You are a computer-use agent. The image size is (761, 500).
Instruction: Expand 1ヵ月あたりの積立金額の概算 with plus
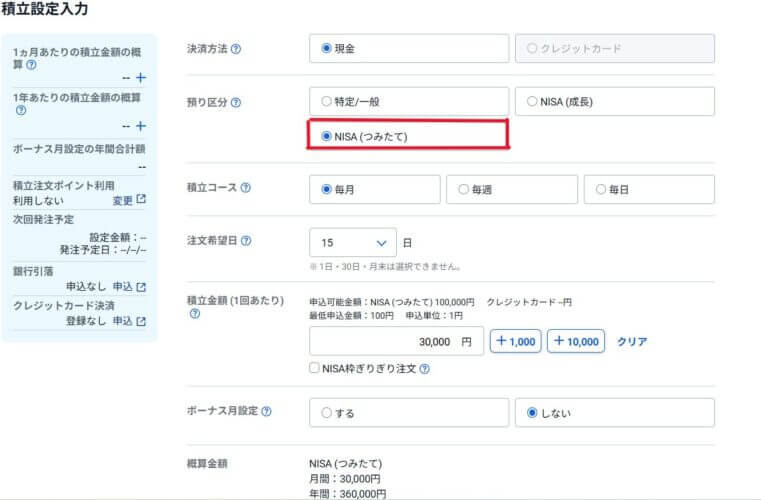click(x=141, y=77)
